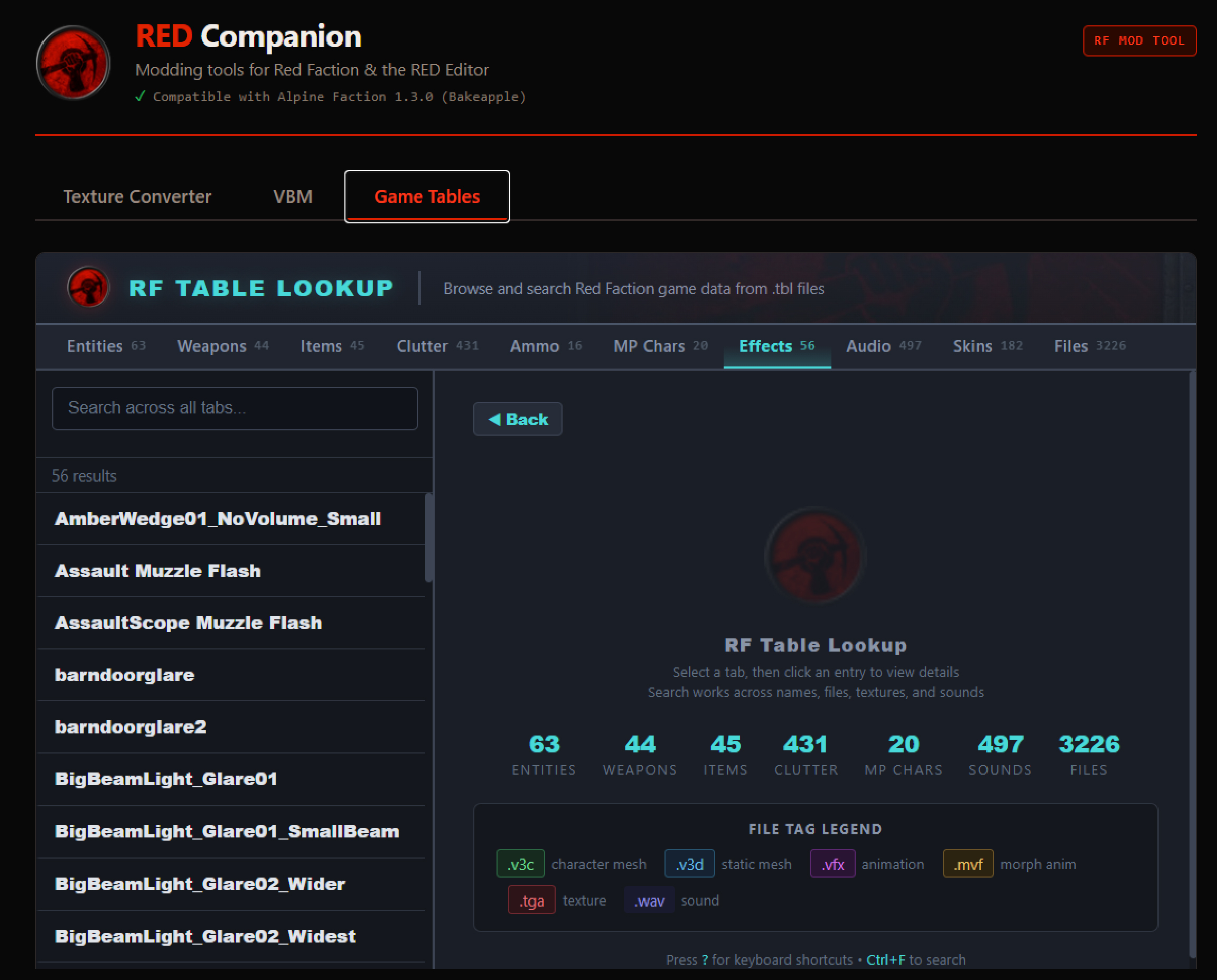Focus the Search across all tabs field
Viewport: 1217px width, 980px height.
pos(235,408)
